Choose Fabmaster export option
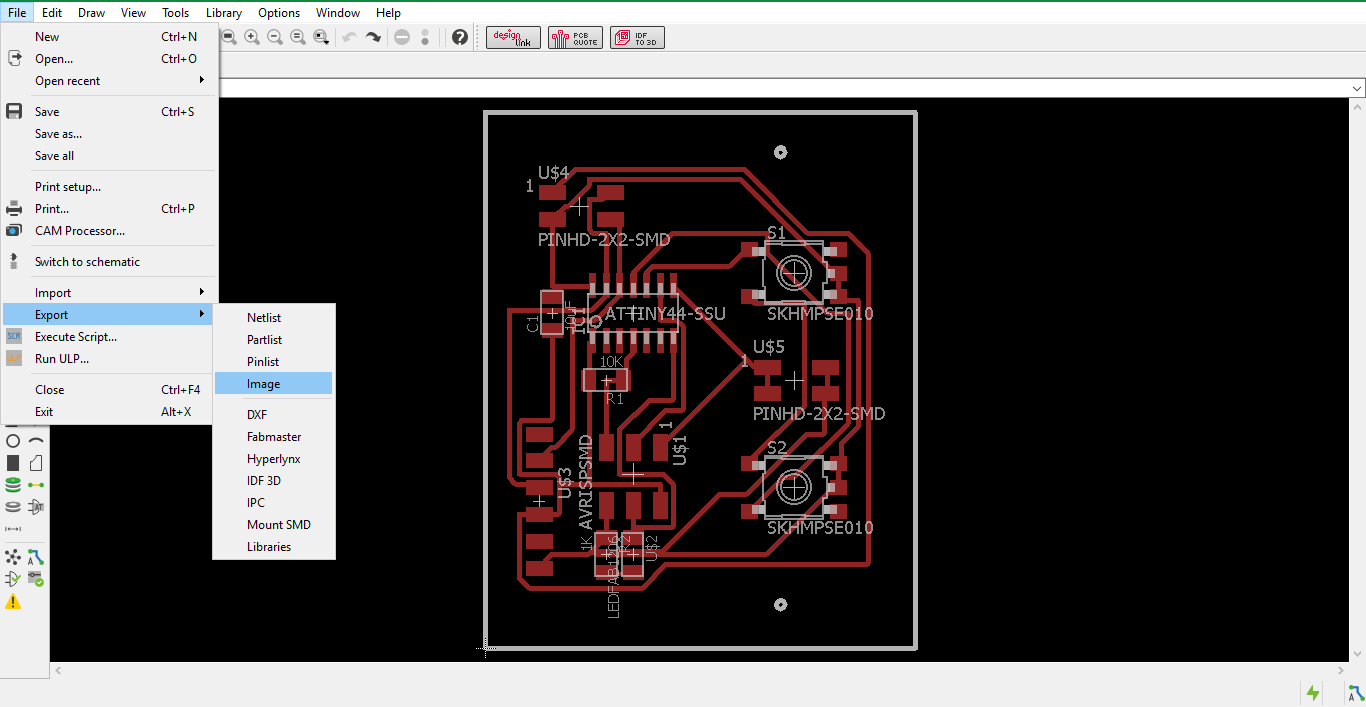Image resolution: width=1366 pixels, height=707 pixels. 274,437
